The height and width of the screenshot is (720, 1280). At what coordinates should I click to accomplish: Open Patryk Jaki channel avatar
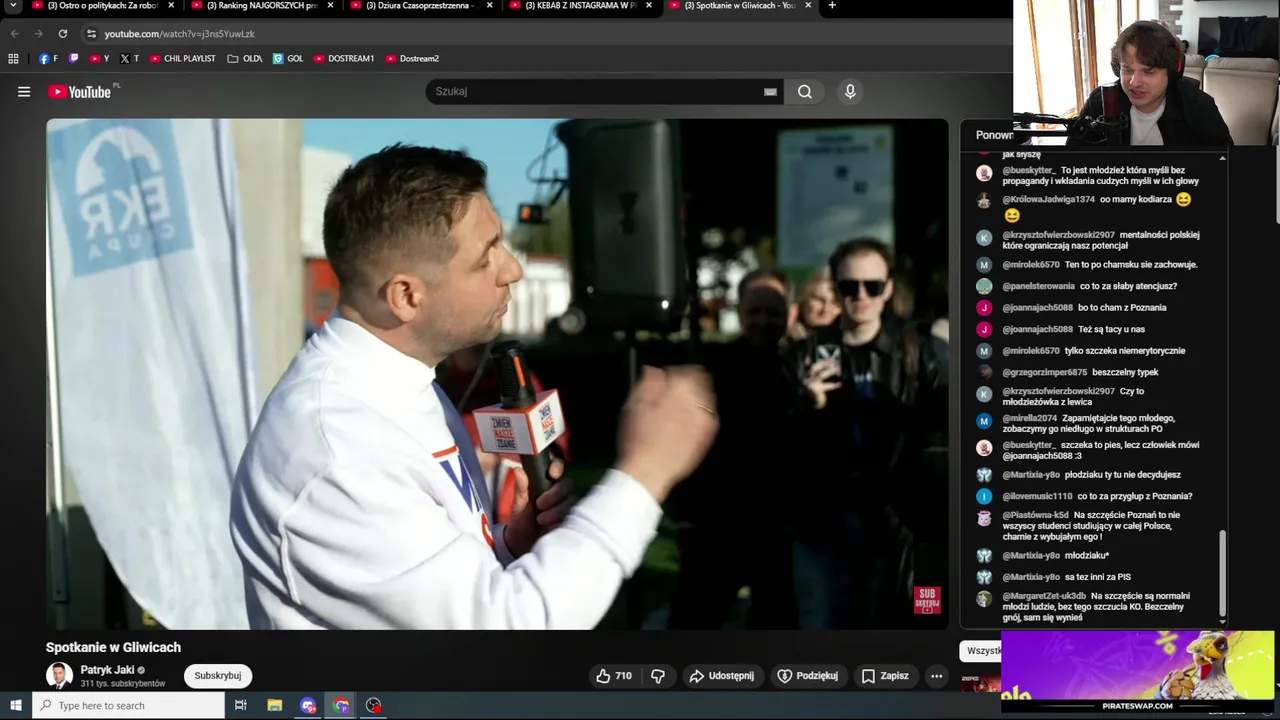click(60, 676)
